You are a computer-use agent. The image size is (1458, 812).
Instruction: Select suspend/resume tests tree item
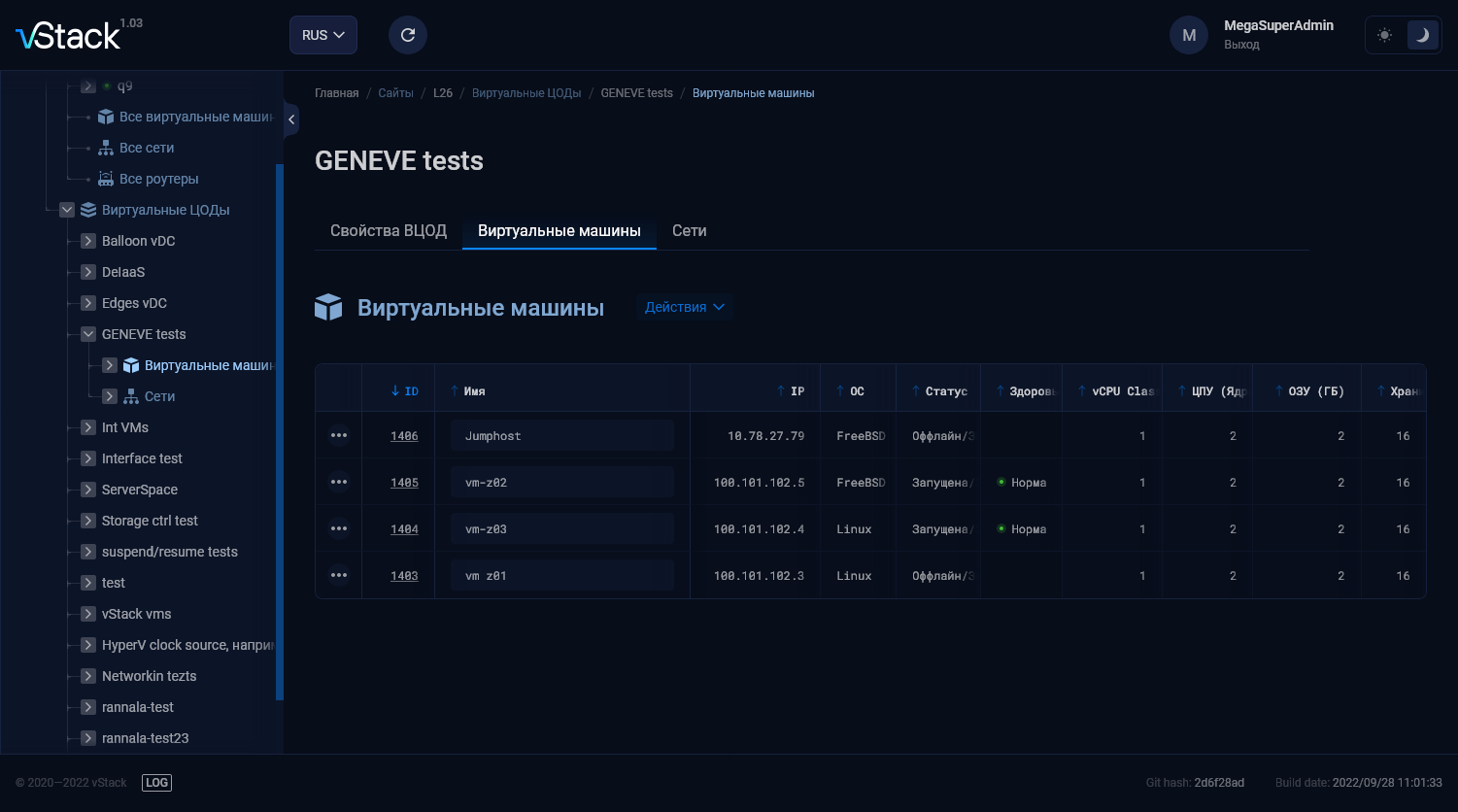pyautogui.click(x=170, y=552)
